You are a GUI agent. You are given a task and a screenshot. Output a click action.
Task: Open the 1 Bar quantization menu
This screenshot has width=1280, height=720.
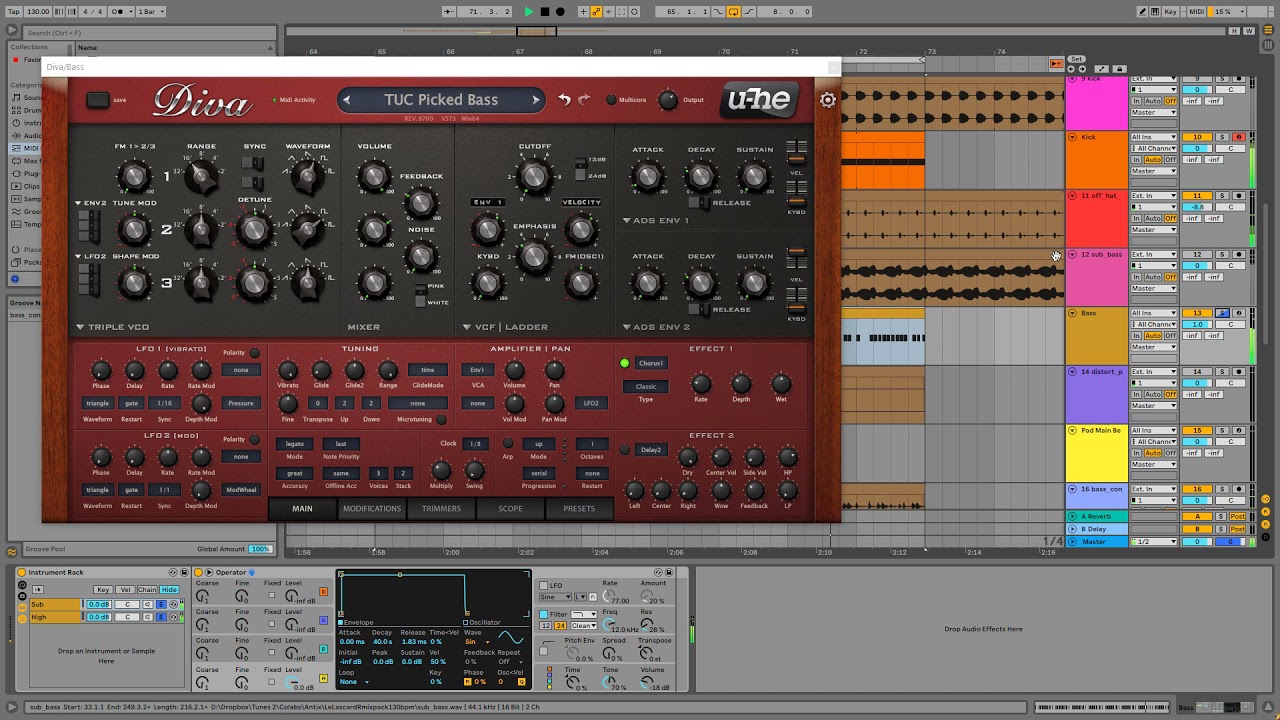(150, 12)
